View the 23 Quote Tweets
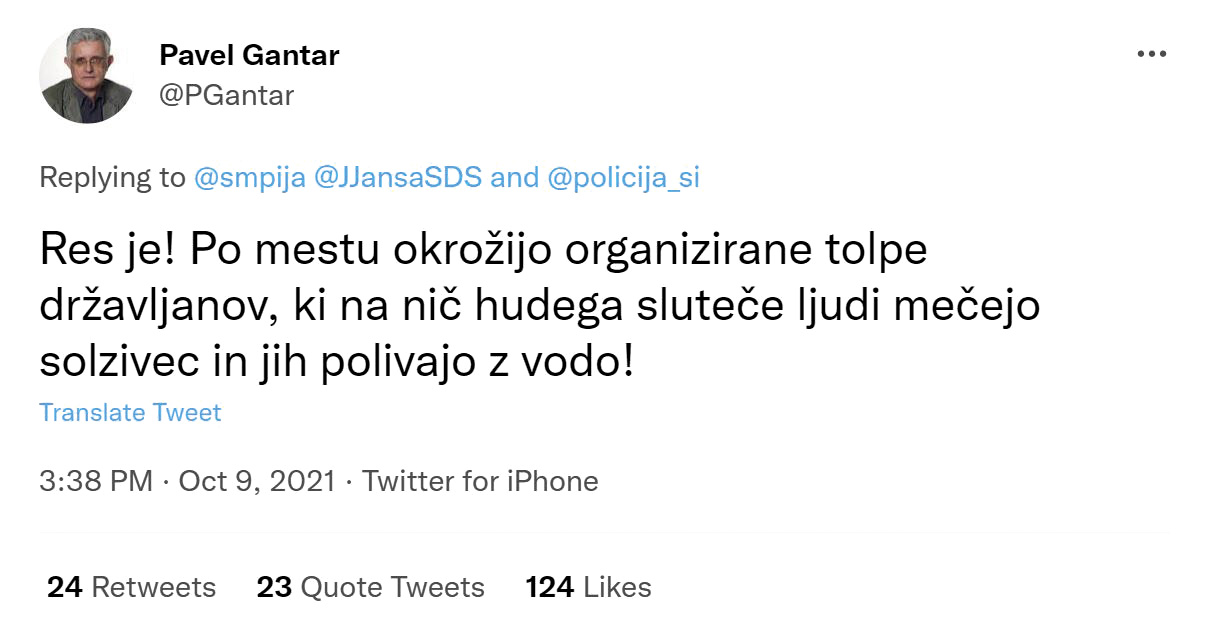This screenshot has width=1212, height=630. tap(371, 588)
